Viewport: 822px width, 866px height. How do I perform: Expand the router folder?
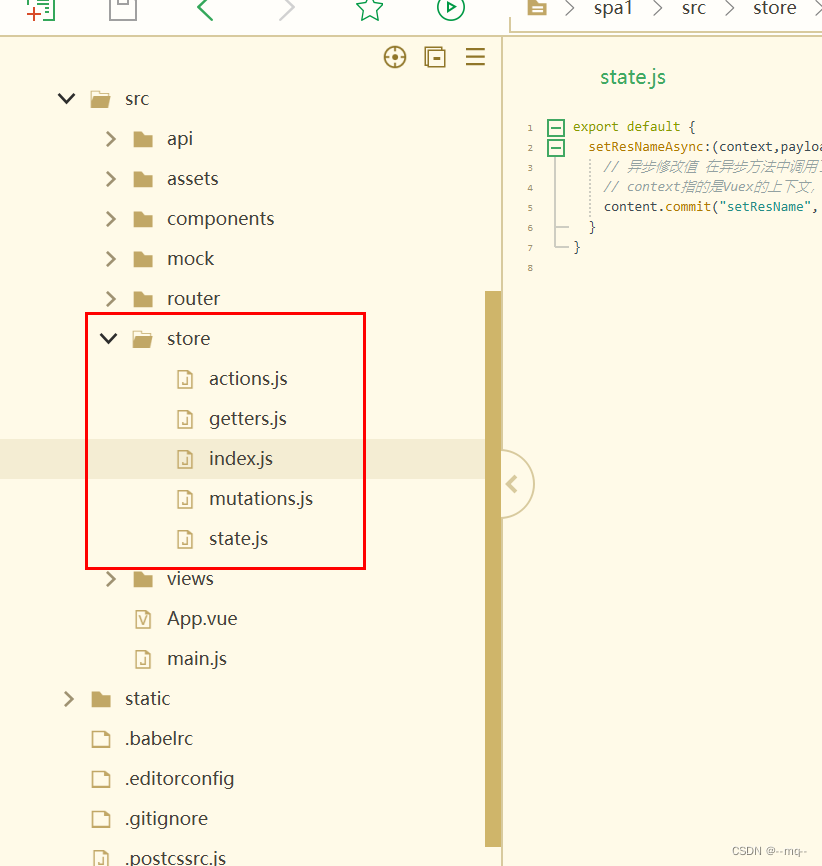click(x=110, y=298)
